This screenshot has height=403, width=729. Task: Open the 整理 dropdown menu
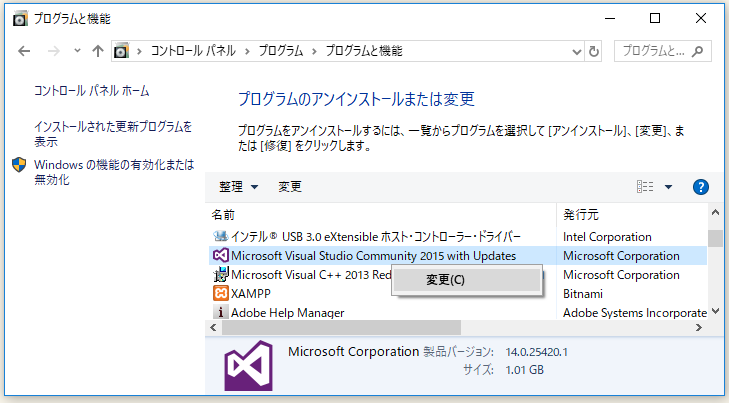point(238,187)
